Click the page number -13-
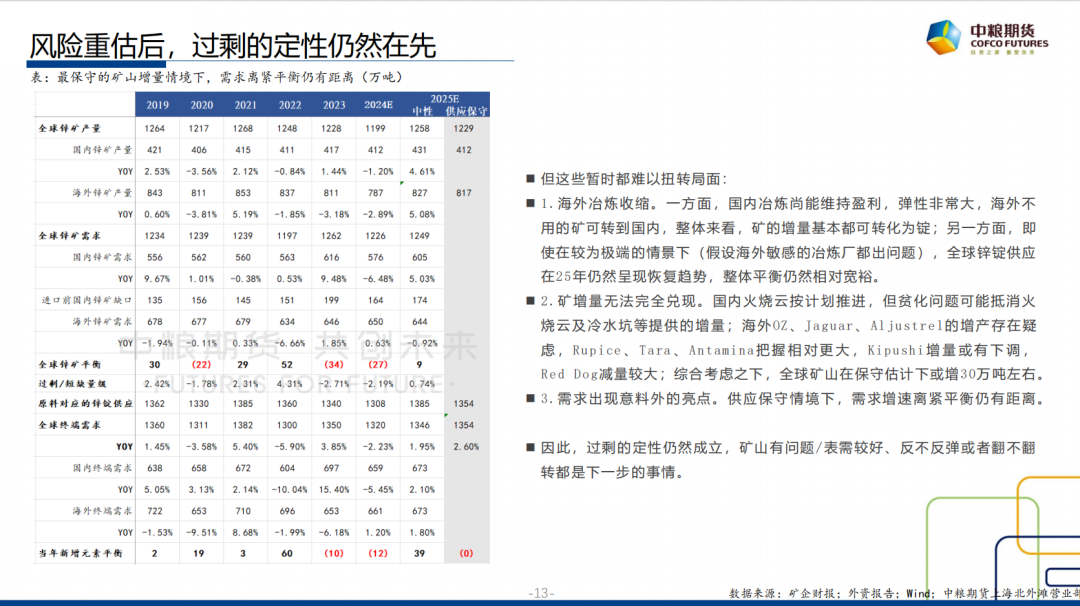Viewport: 1080px width, 606px height. [541, 593]
